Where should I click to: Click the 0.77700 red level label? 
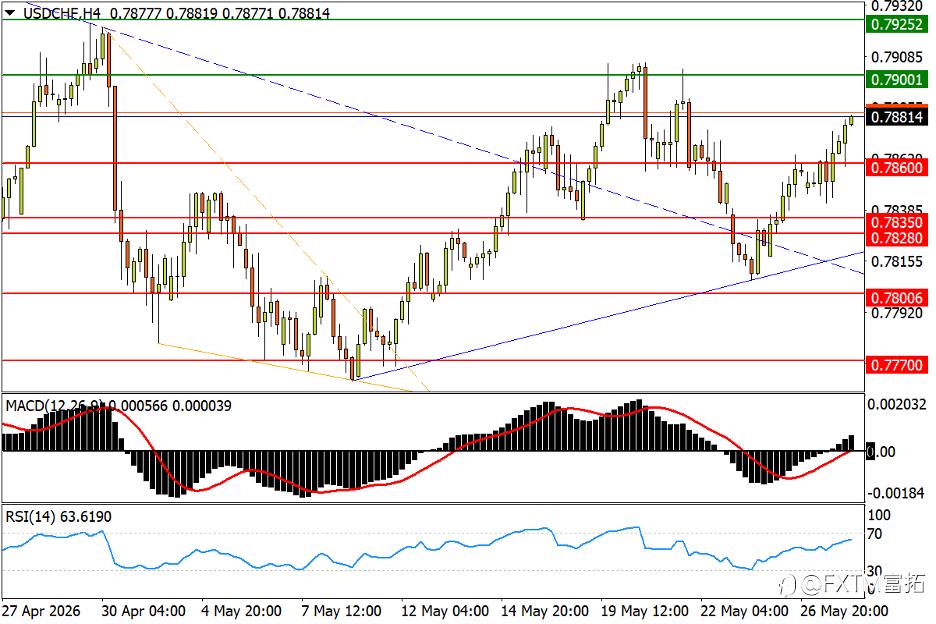coord(897,365)
